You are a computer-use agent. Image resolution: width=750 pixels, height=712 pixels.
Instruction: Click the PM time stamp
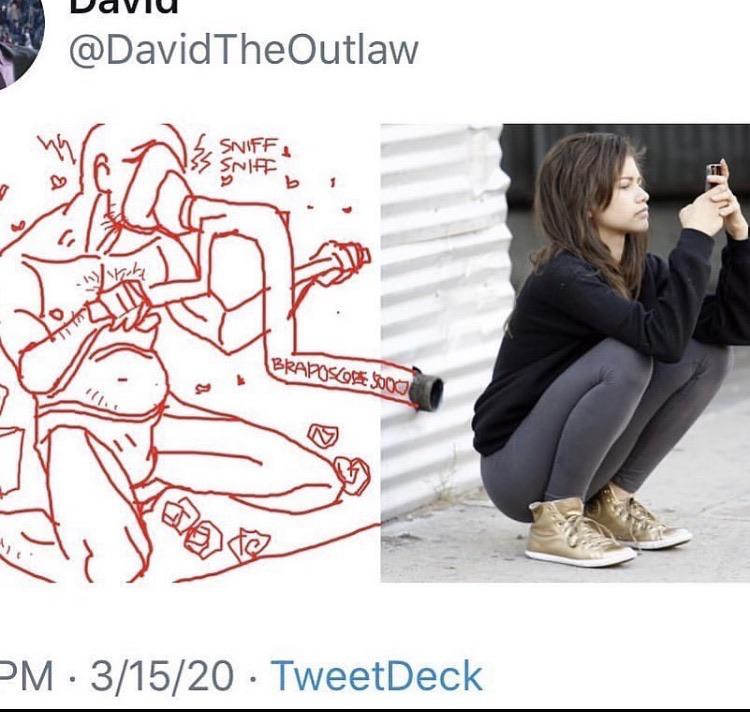pos(26,676)
